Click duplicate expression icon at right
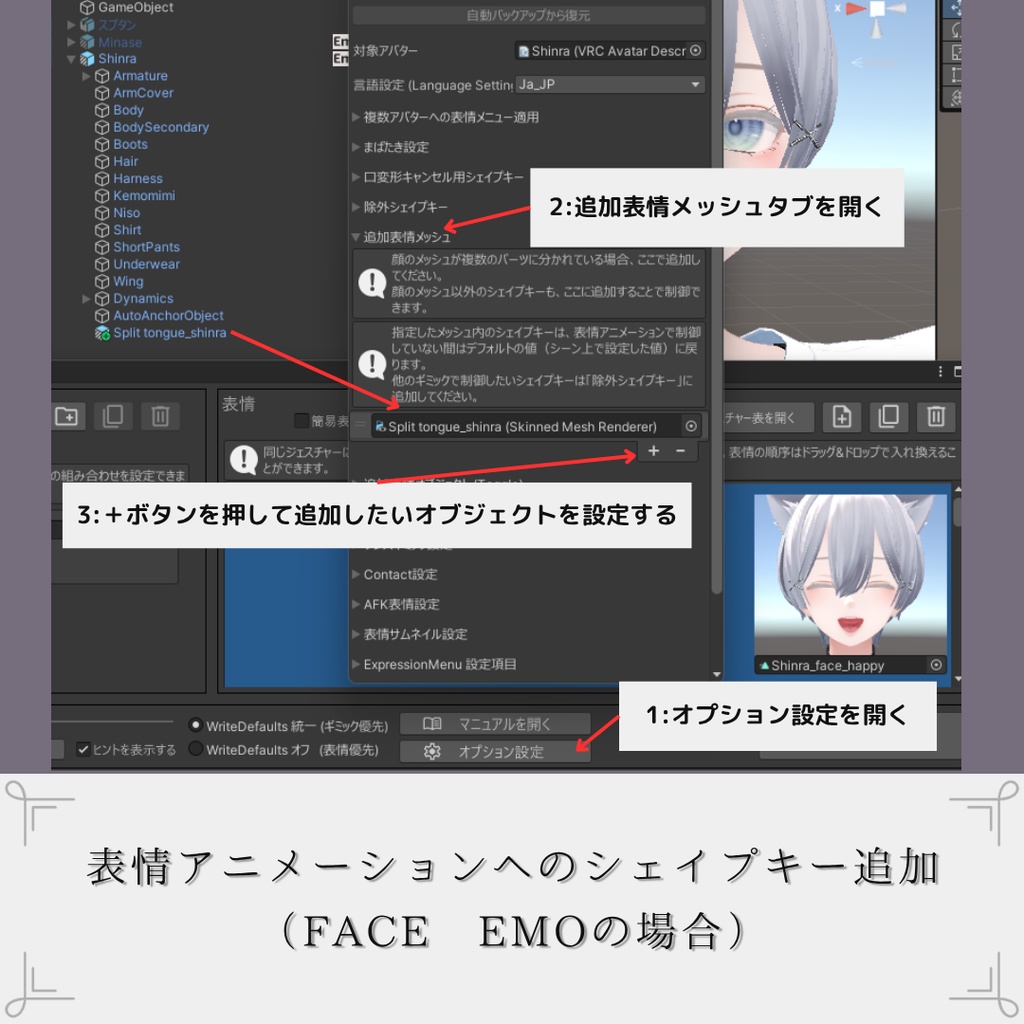The image size is (1024, 1024). (x=889, y=417)
